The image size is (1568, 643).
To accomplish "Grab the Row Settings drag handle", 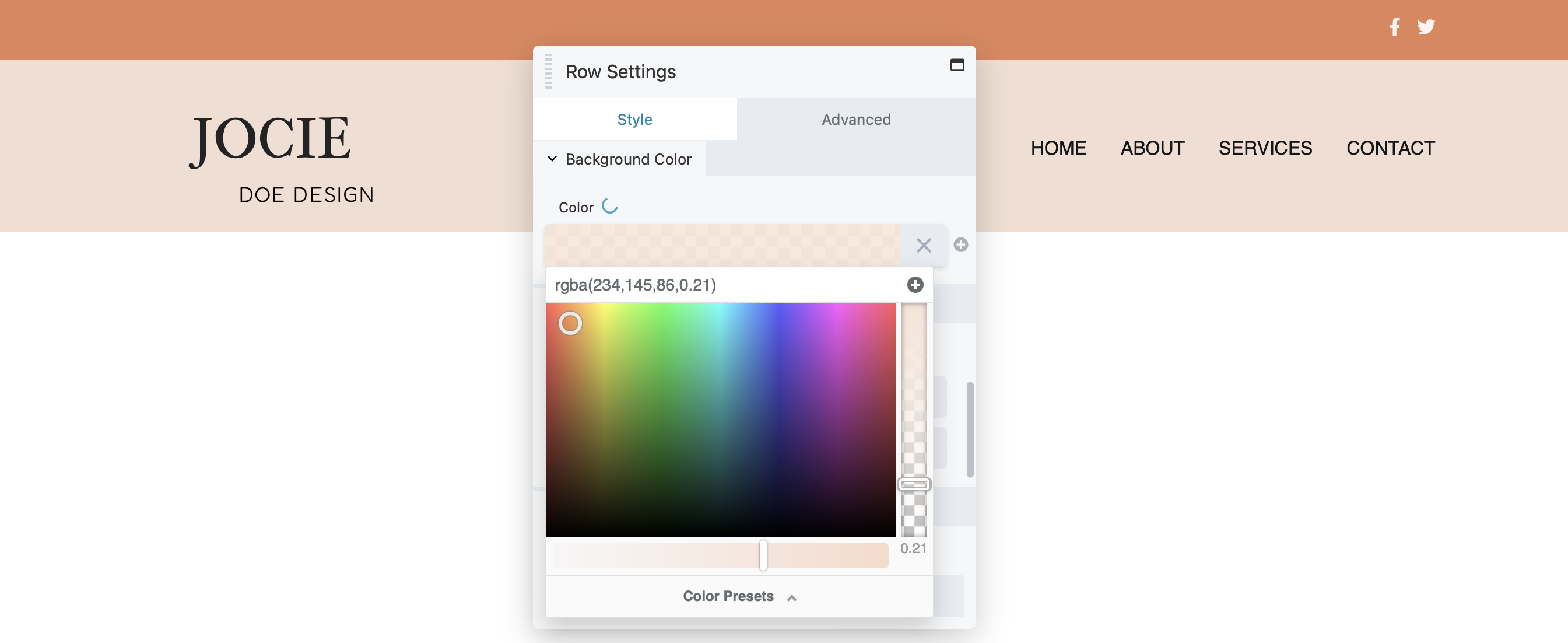I will [x=548, y=71].
